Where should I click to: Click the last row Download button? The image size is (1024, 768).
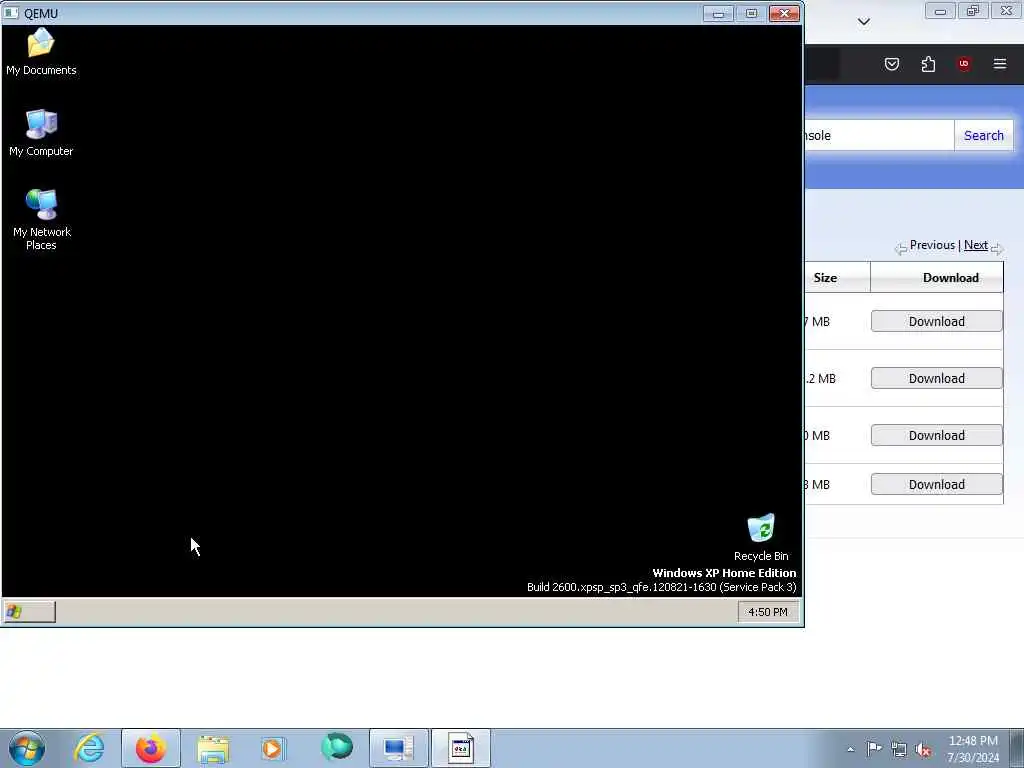pos(936,485)
